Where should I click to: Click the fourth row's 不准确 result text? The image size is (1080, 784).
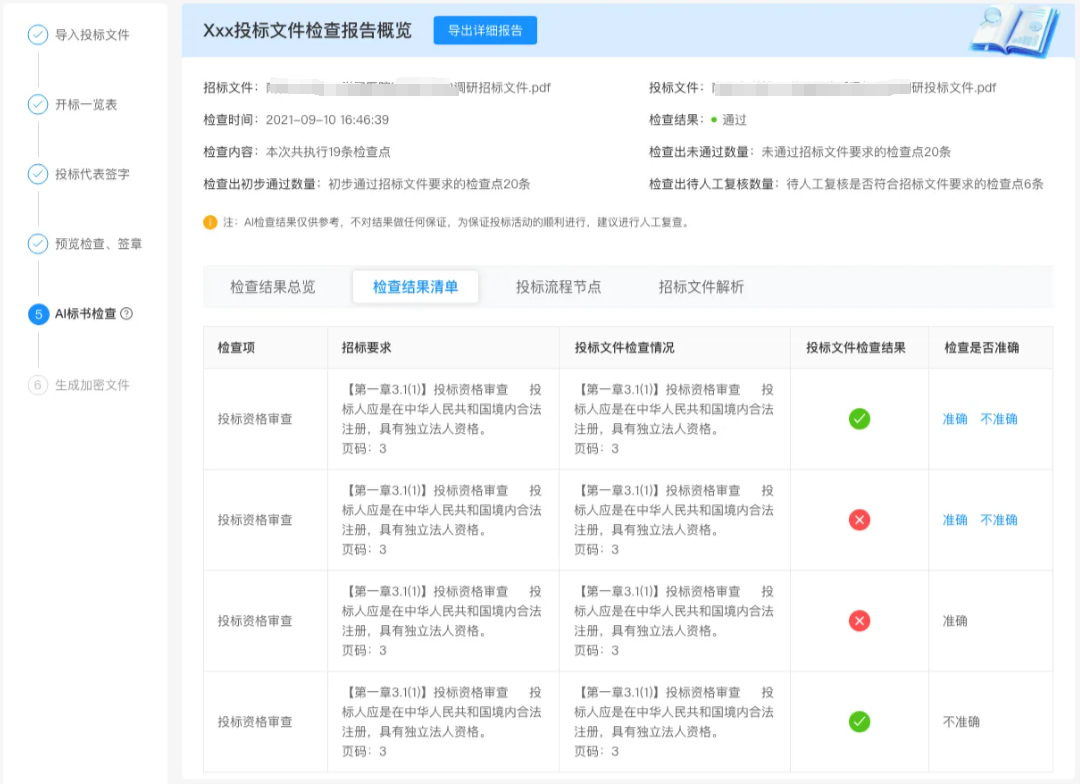click(x=961, y=721)
